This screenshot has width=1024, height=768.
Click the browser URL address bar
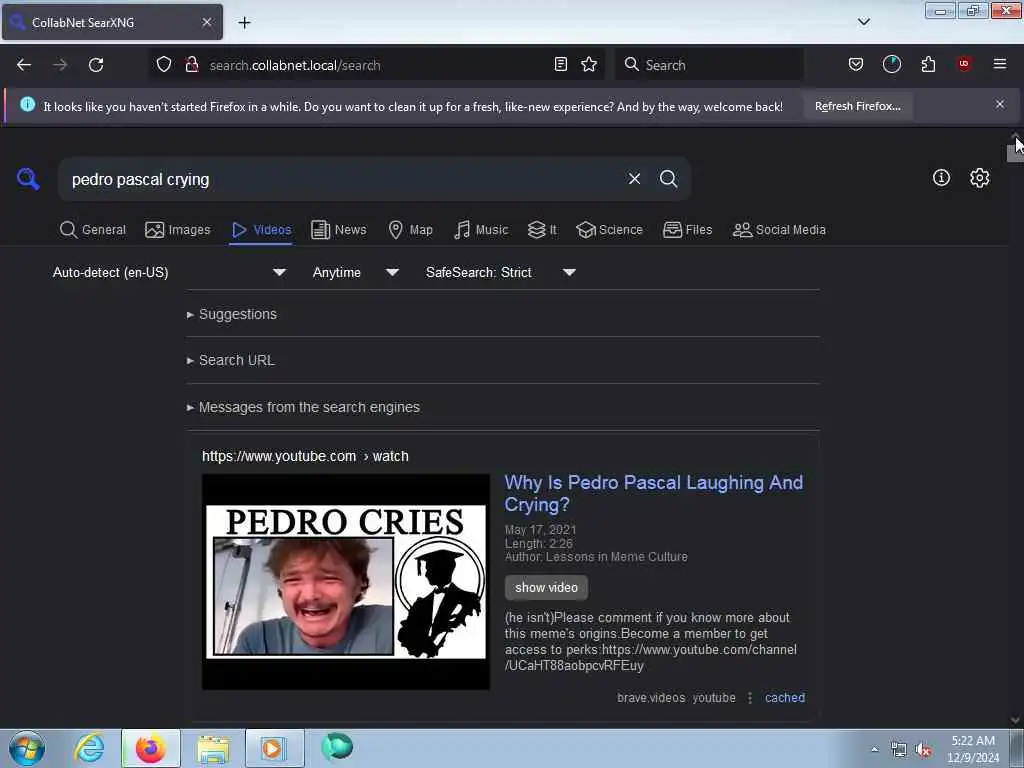(376, 65)
